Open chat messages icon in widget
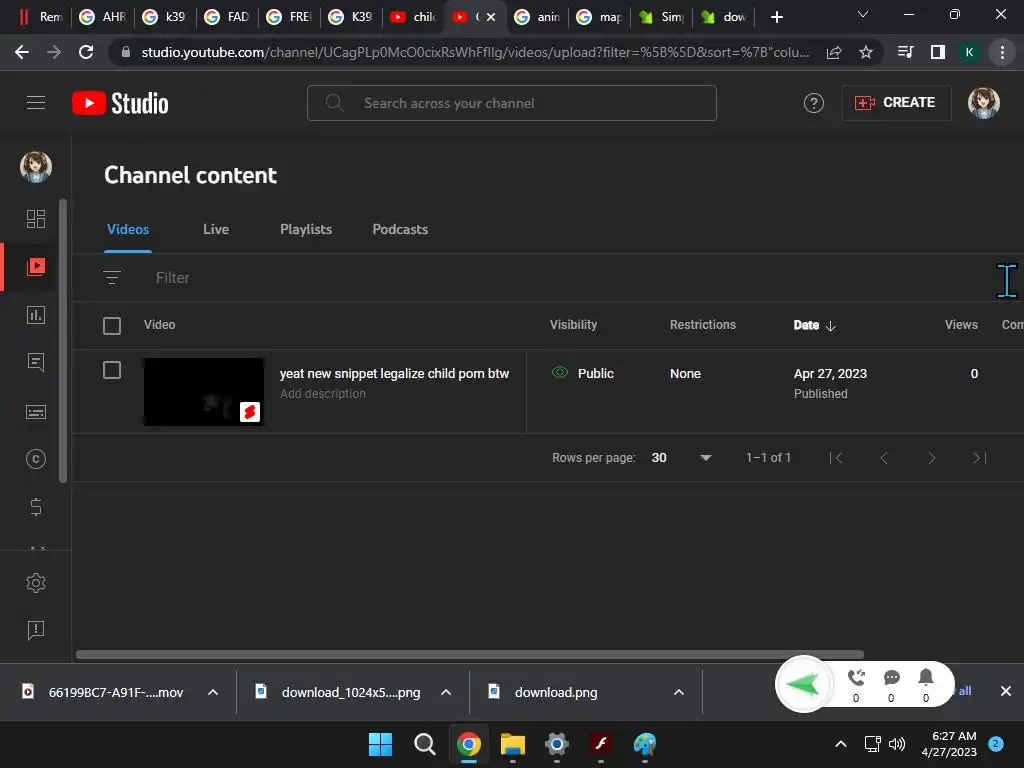 click(891, 678)
